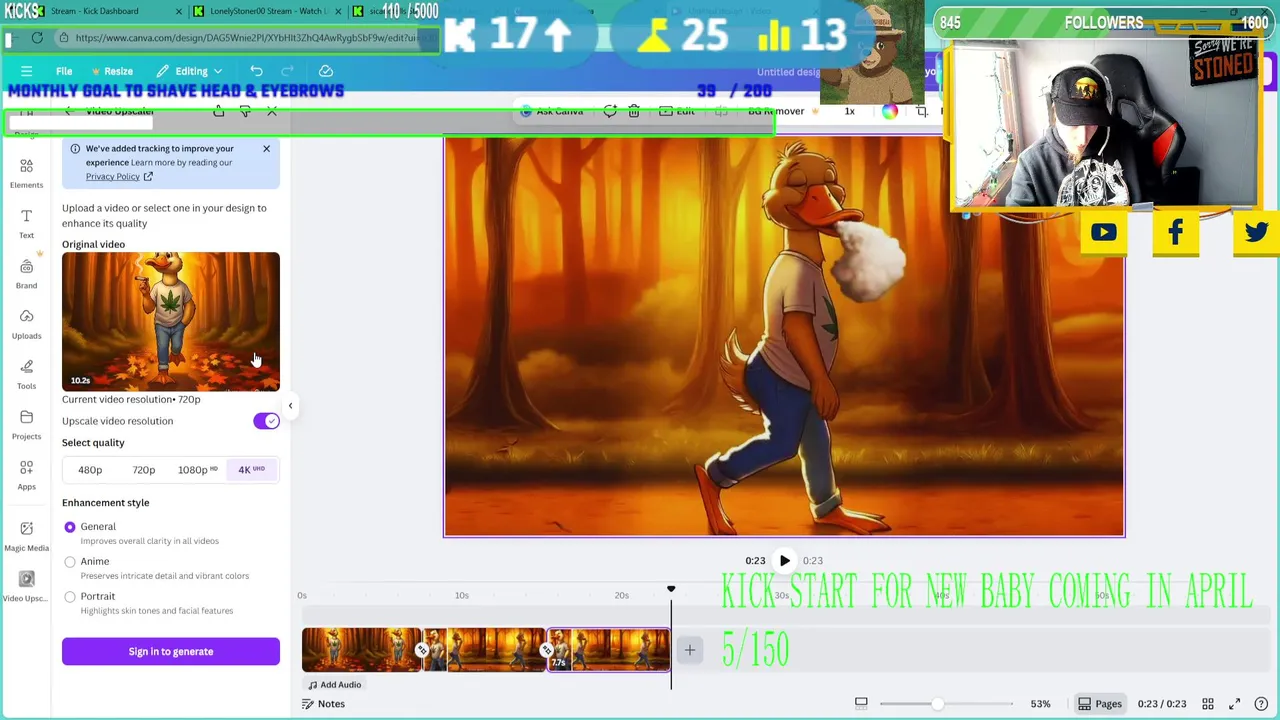The image size is (1280, 720).
Task: Dismiss the tracking privacy notice
Action: click(266, 149)
